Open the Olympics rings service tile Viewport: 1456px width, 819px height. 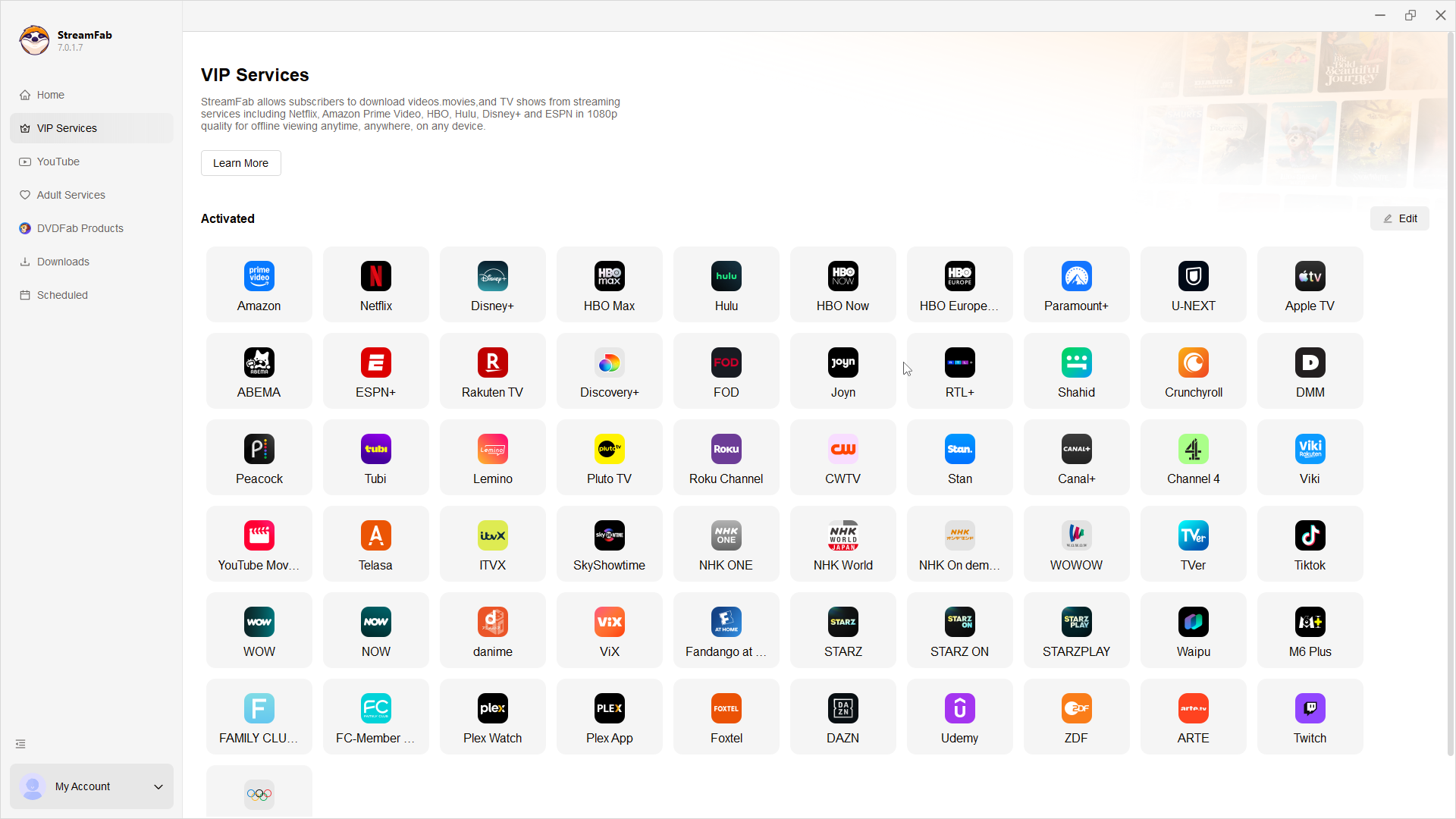click(x=259, y=792)
